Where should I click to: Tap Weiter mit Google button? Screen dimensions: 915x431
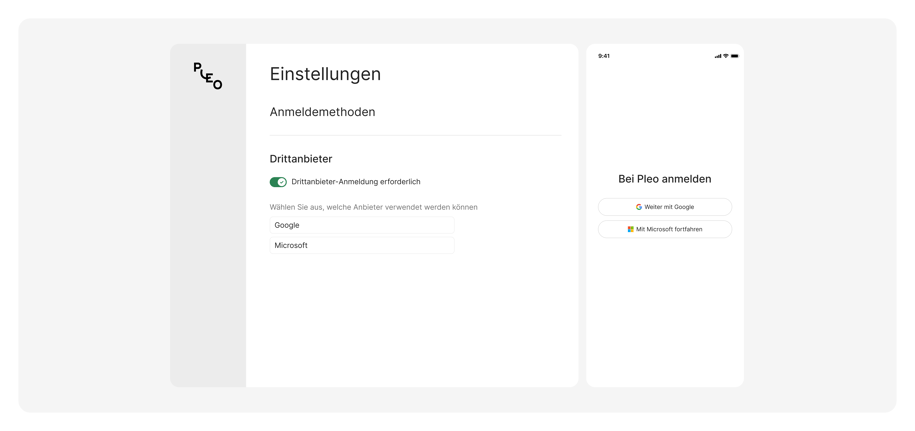point(665,207)
